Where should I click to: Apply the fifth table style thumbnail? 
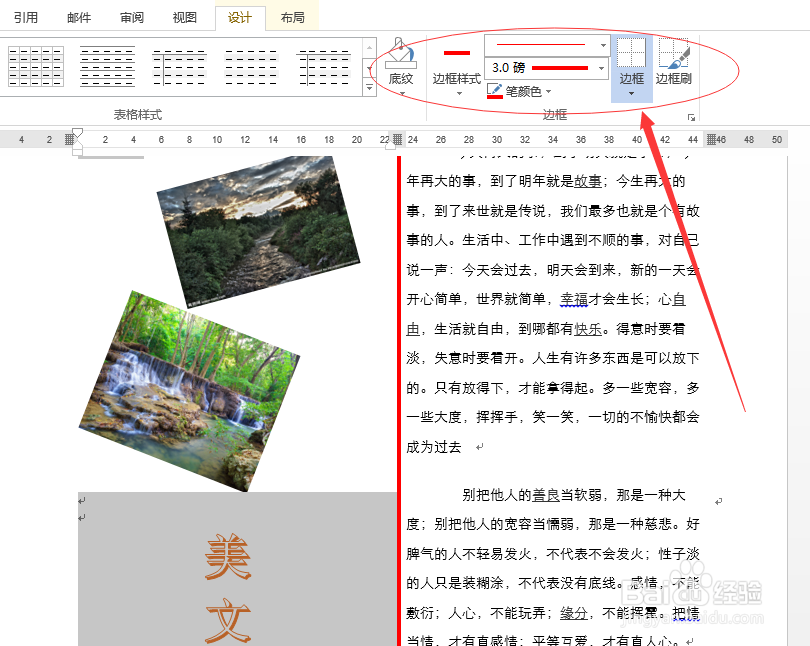pos(324,66)
